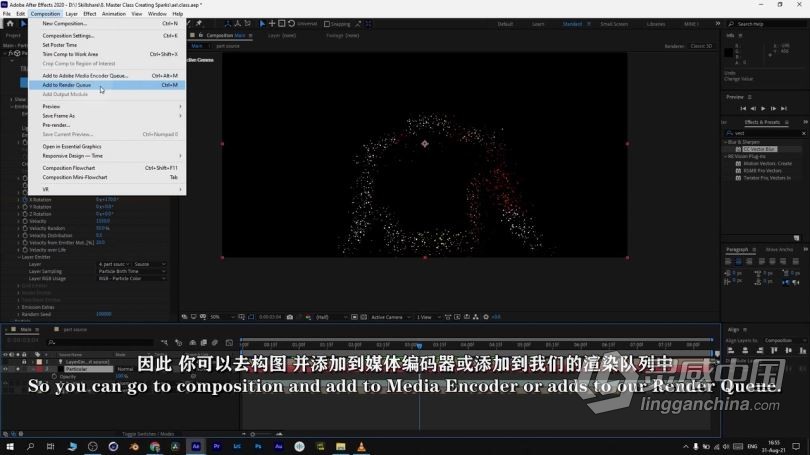Collapse Blur & Sharpen category
This screenshot has width=810, height=455.
point(726,142)
